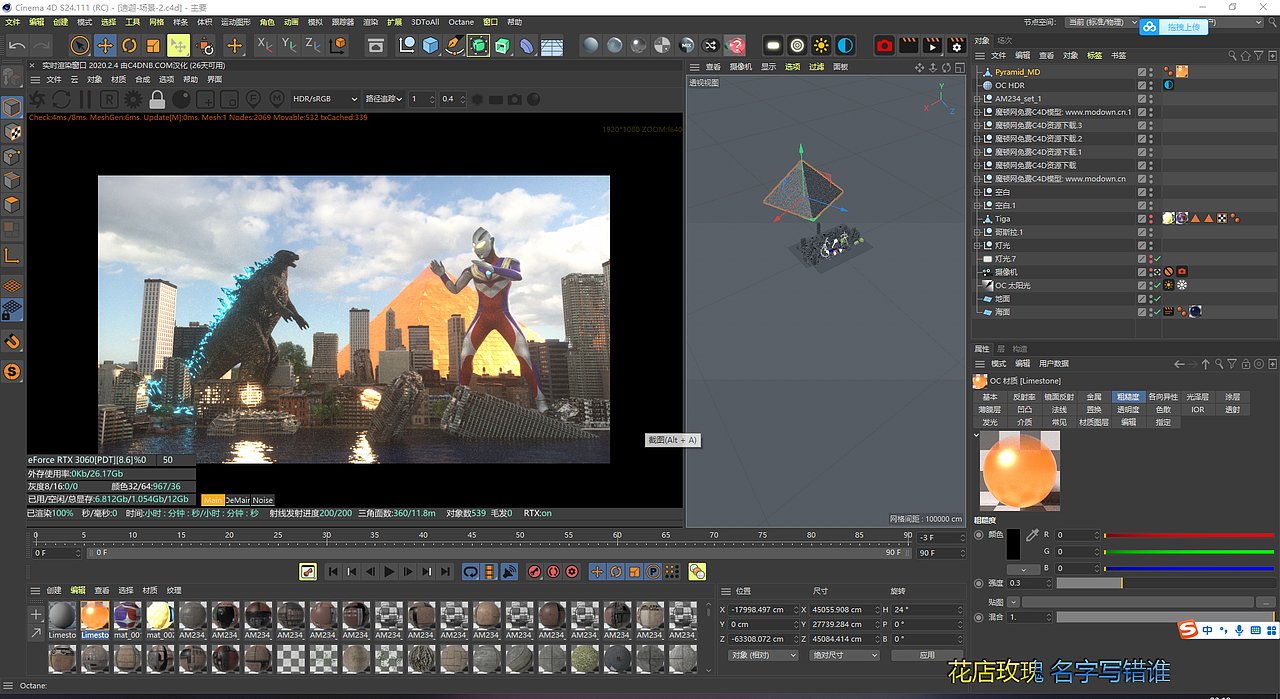This screenshot has width=1280, height=699.
Task: Switch to the 场次 tab
Action: (1005, 41)
